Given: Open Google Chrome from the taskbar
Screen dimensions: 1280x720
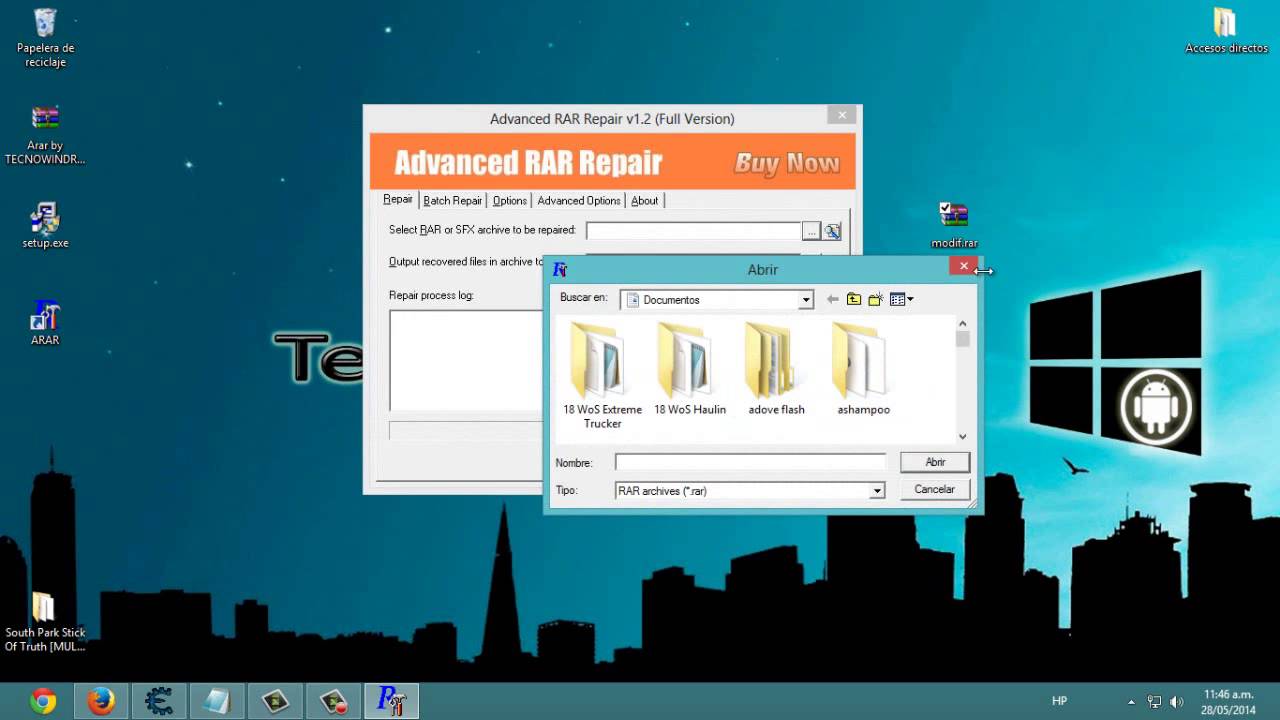Looking at the screenshot, I should [x=43, y=702].
